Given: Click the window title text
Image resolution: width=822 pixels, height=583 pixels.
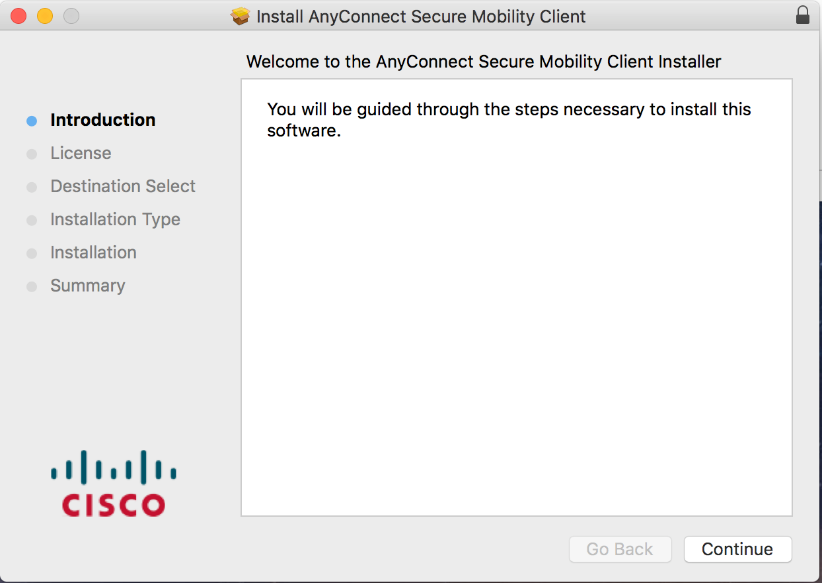Looking at the screenshot, I should point(420,17).
